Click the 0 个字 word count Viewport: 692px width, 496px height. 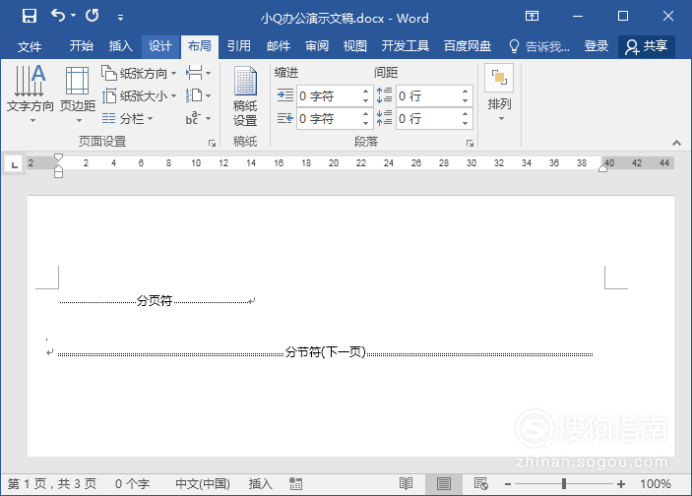[132, 484]
